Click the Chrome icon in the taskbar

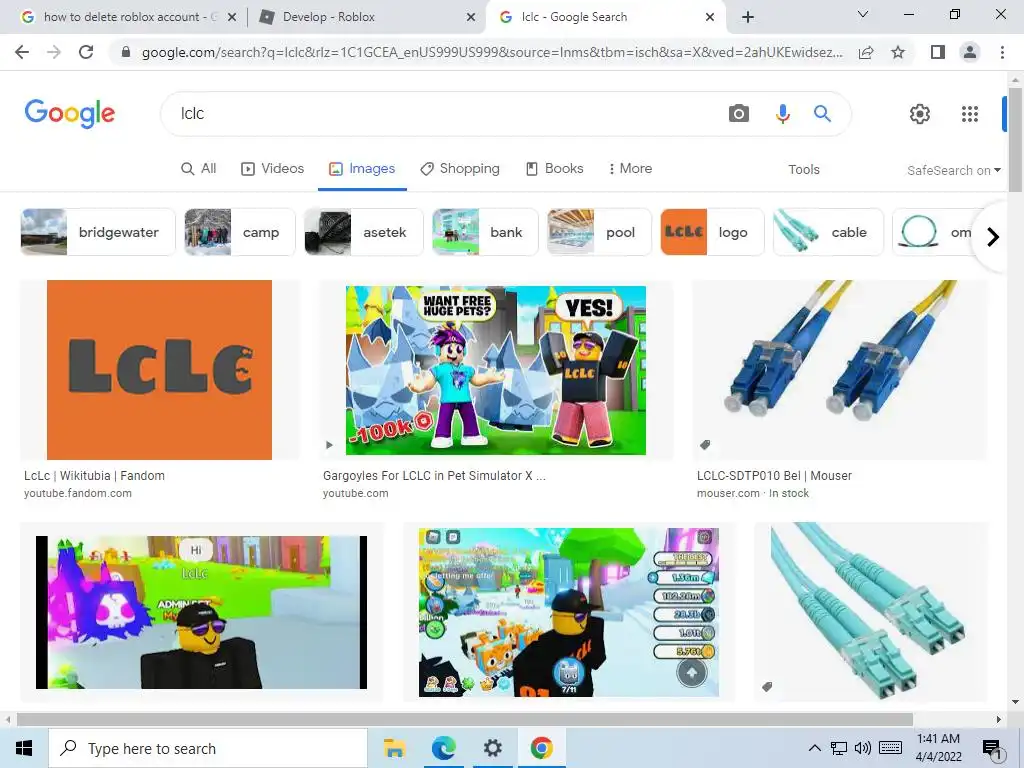point(541,748)
